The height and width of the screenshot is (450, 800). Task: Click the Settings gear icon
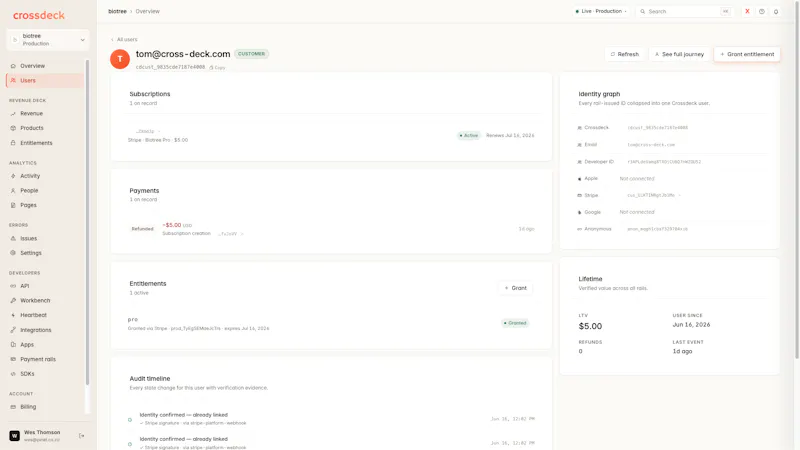[x=13, y=253]
